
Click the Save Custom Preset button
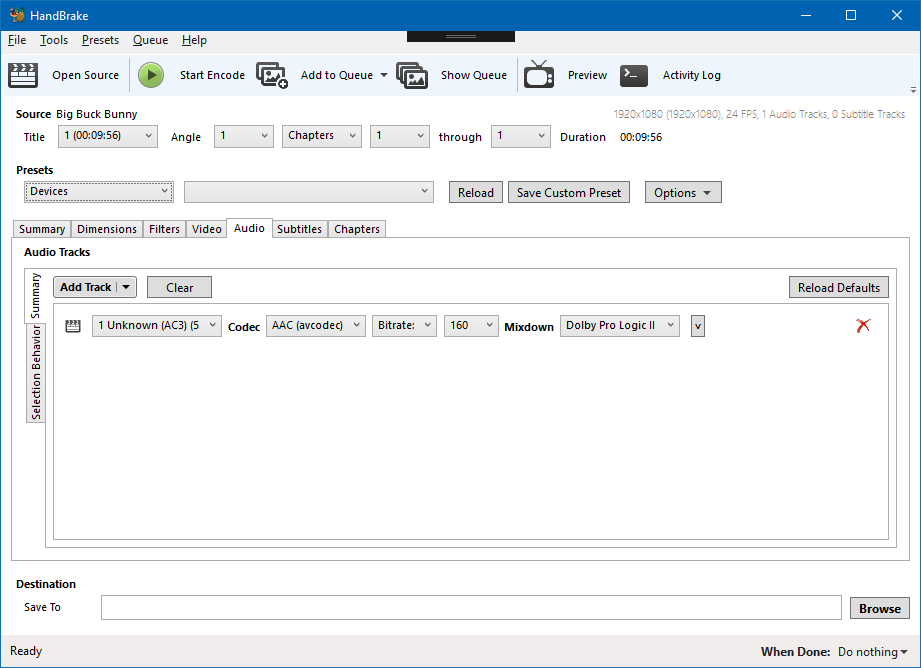point(569,192)
